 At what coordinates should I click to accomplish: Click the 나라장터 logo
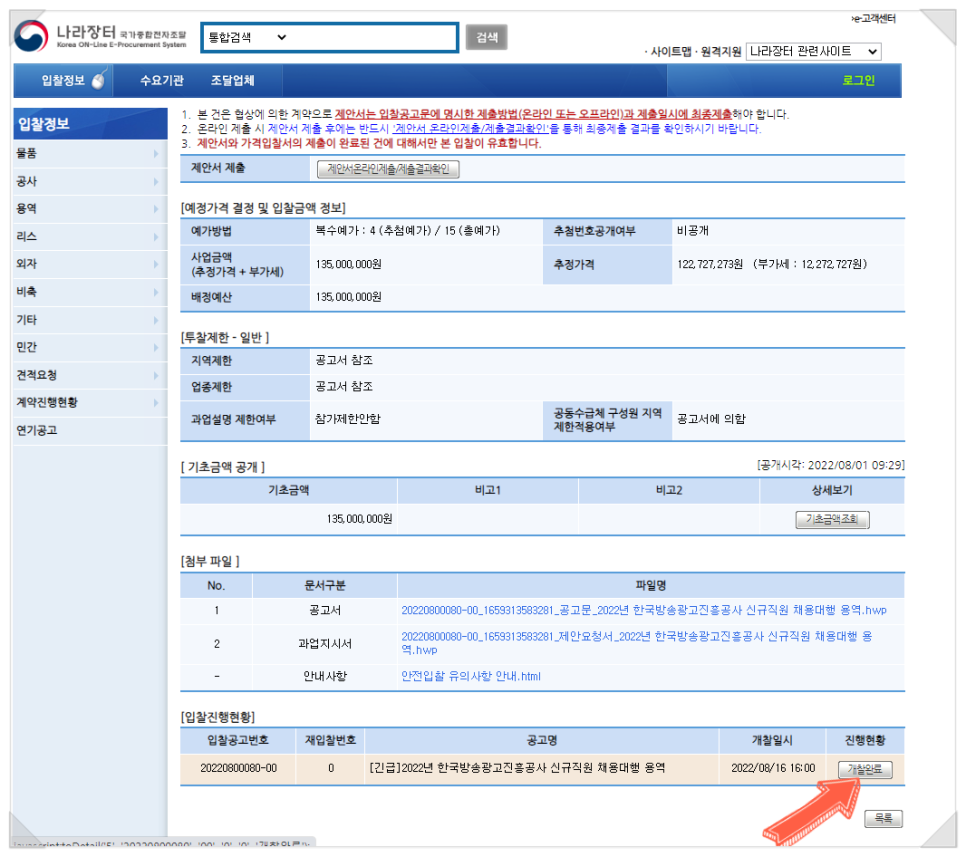point(100,36)
